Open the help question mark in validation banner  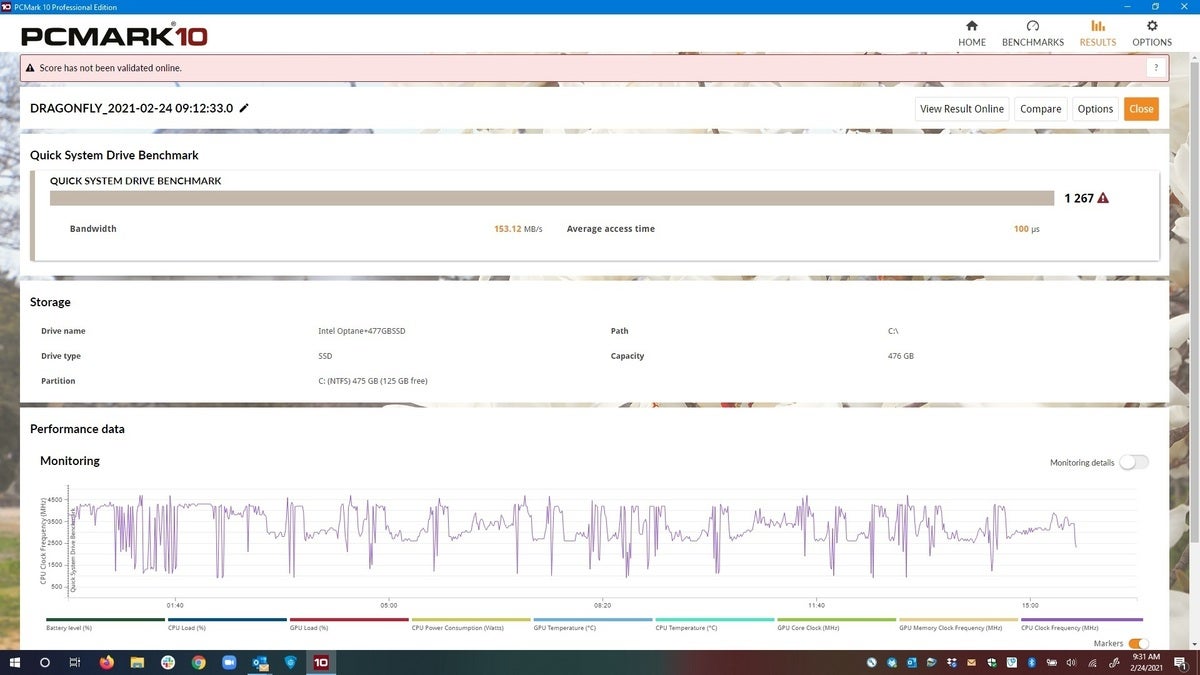pyautogui.click(x=1156, y=68)
